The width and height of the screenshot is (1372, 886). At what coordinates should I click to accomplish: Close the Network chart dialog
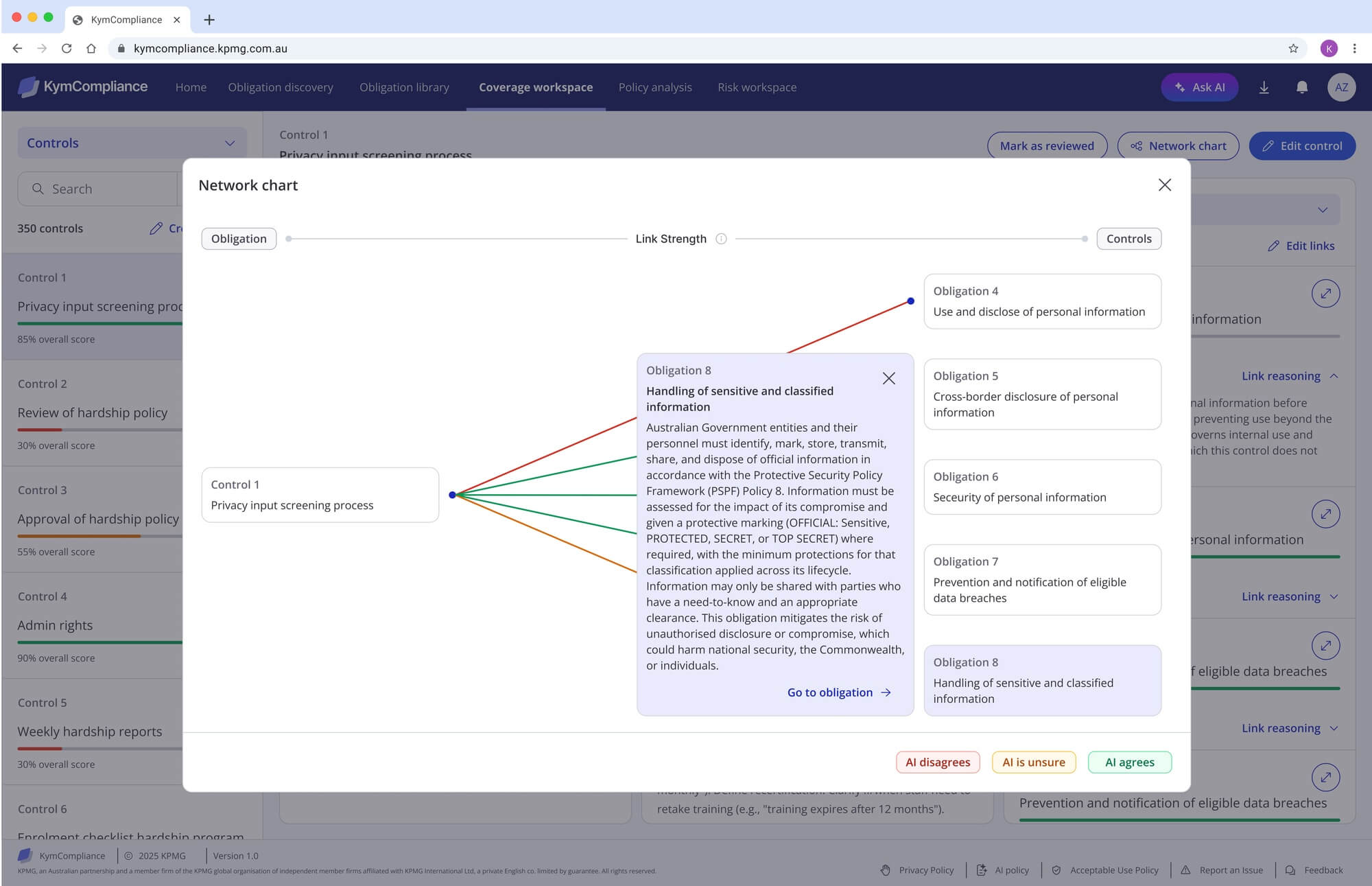(1164, 185)
